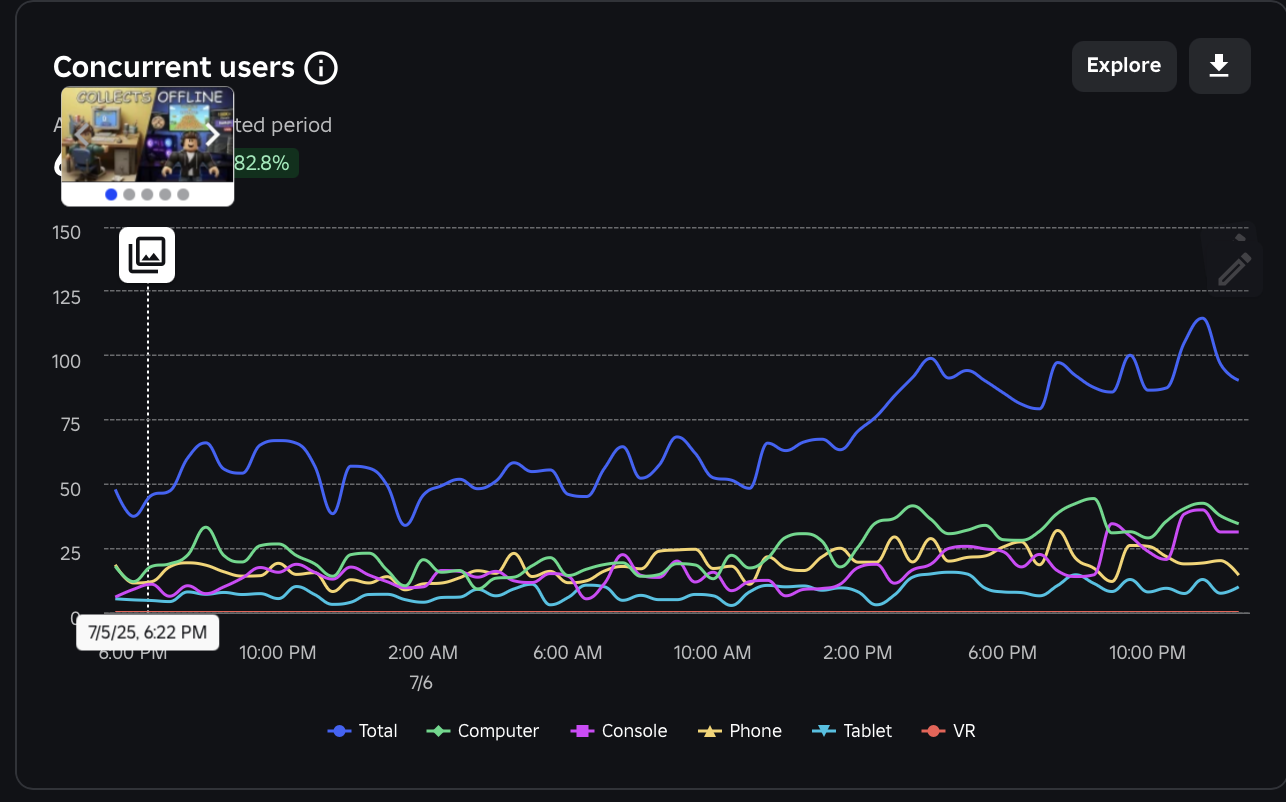Advance thumbnail carousel with right arrow
This screenshot has height=802, width=1286.
coord(213,136)
